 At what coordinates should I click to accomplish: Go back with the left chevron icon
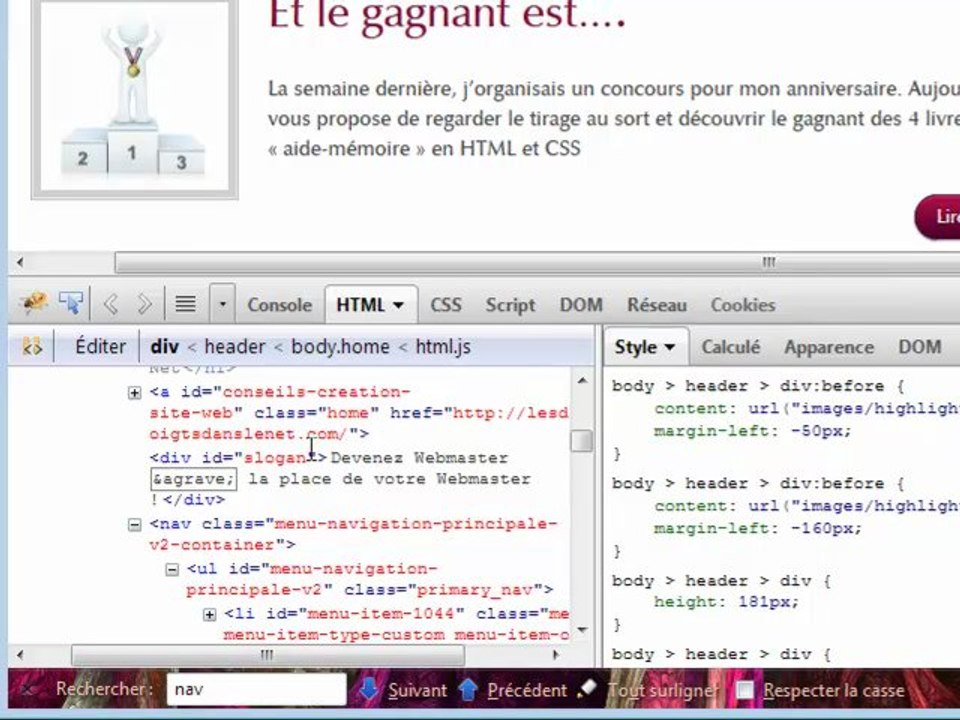click(111, 304)
